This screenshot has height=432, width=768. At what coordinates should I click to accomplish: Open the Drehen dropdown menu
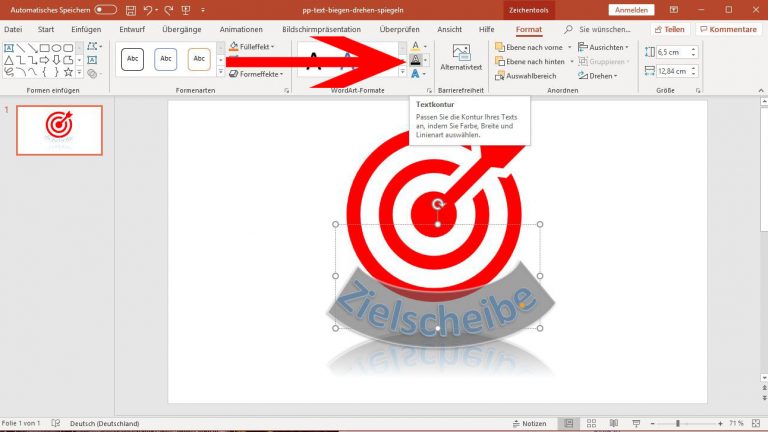point(607,74)
